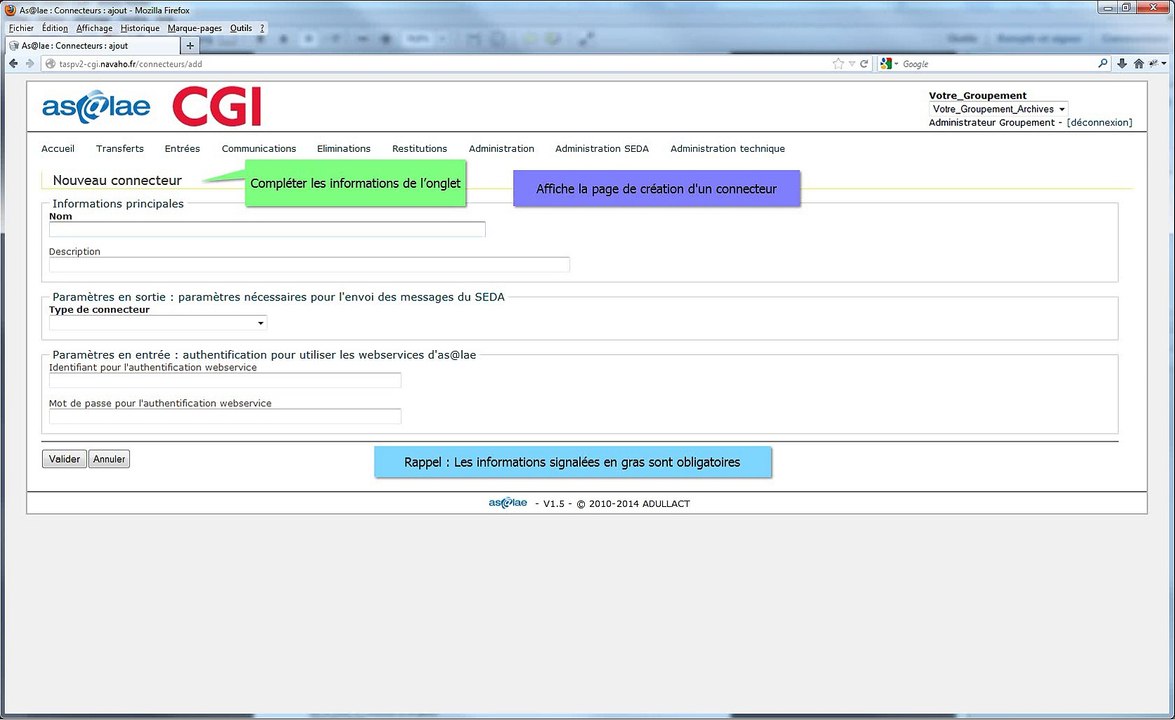The image size is (1175, 720).
Task: Open the Affichage menu
Action: [x=94, y=28]
